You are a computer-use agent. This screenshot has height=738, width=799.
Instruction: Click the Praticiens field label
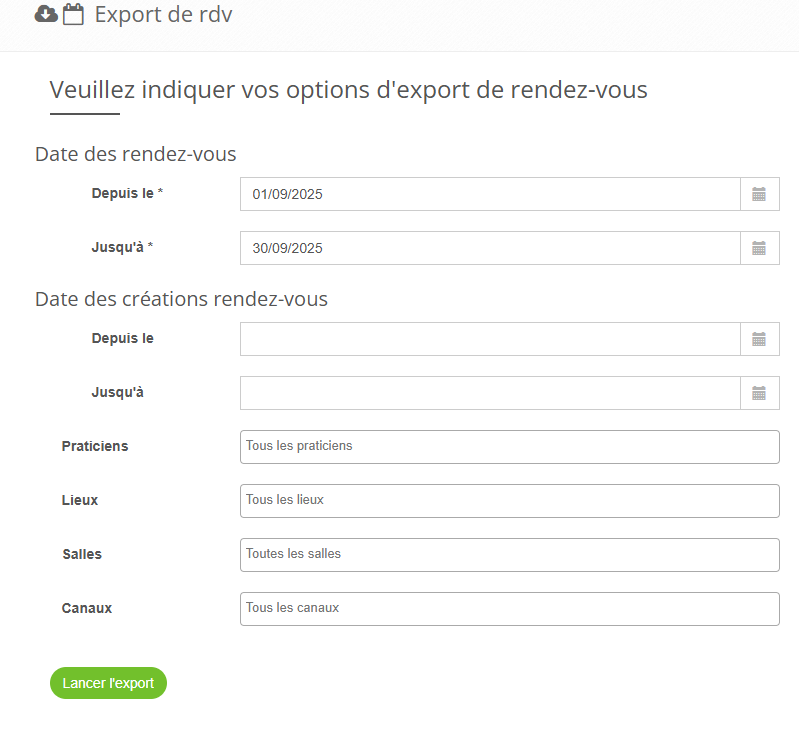click(x=95, y=446)
